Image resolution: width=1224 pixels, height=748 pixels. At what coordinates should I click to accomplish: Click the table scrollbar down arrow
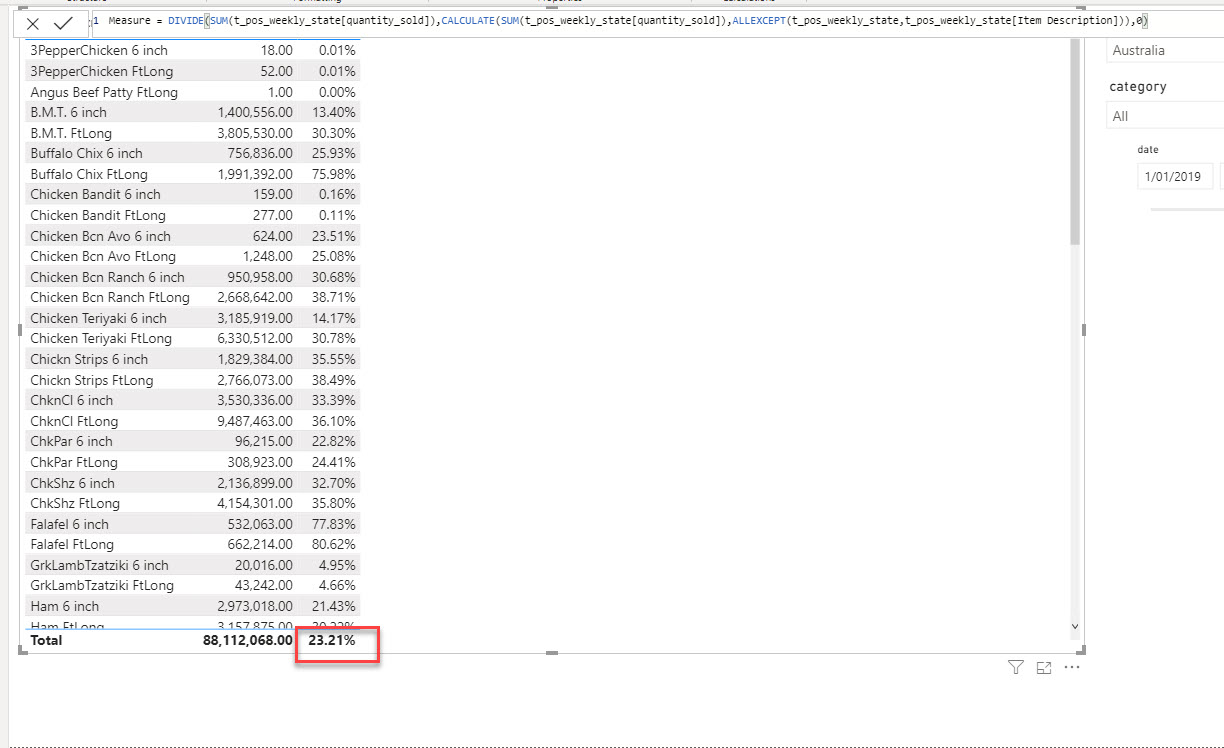click(x=1075, y=626)
